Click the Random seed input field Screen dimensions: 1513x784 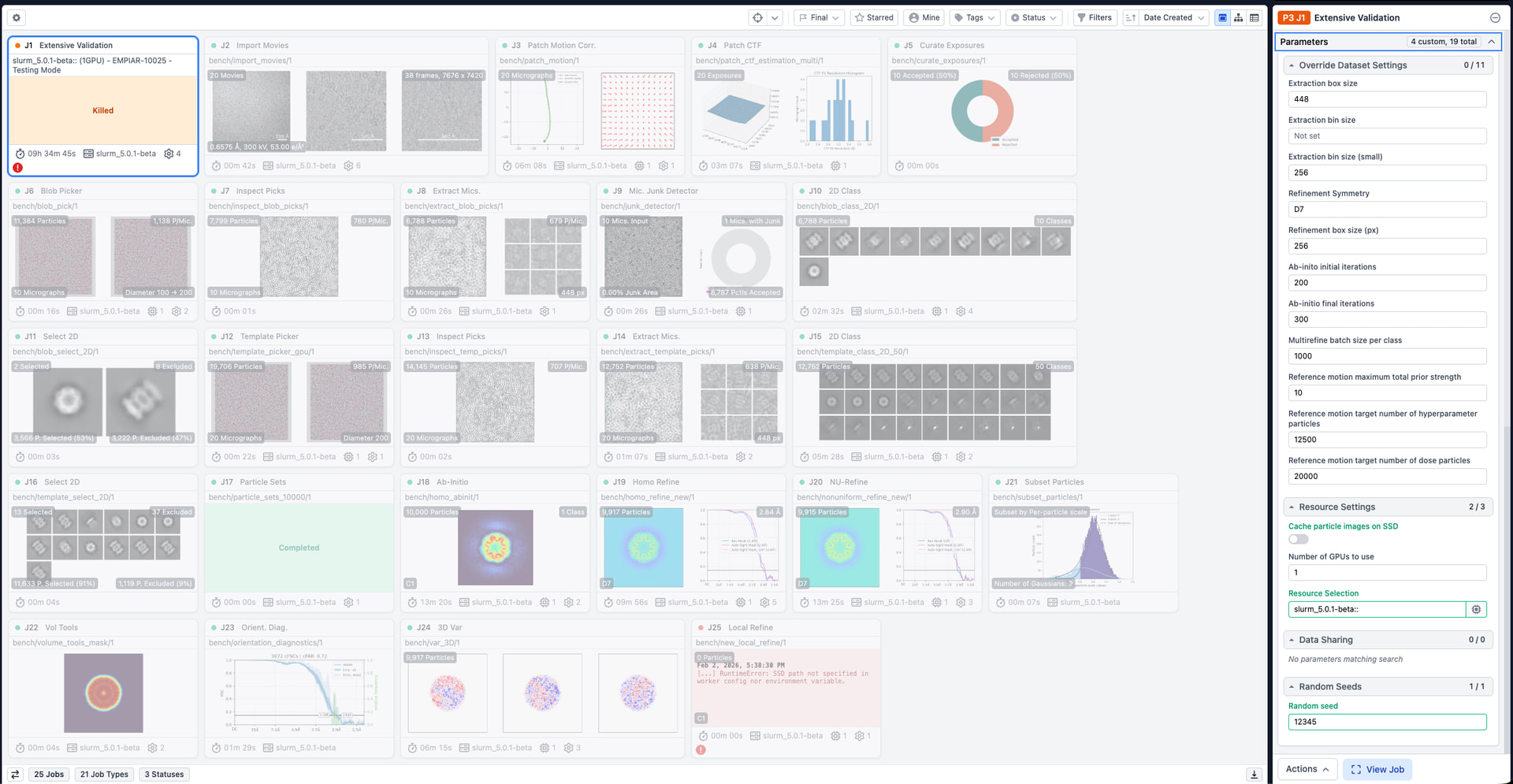click(1386, 722)
